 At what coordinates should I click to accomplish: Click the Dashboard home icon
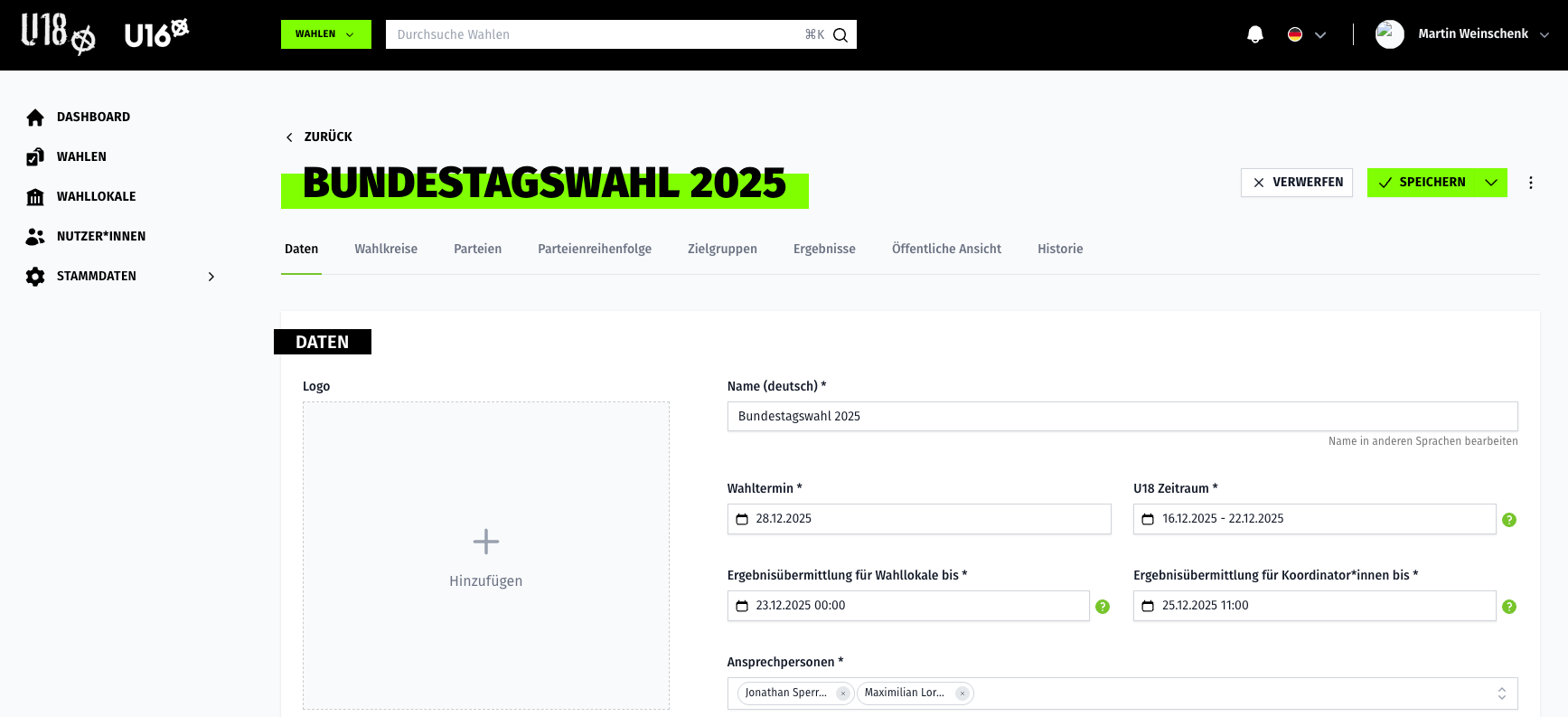(35, 118)
